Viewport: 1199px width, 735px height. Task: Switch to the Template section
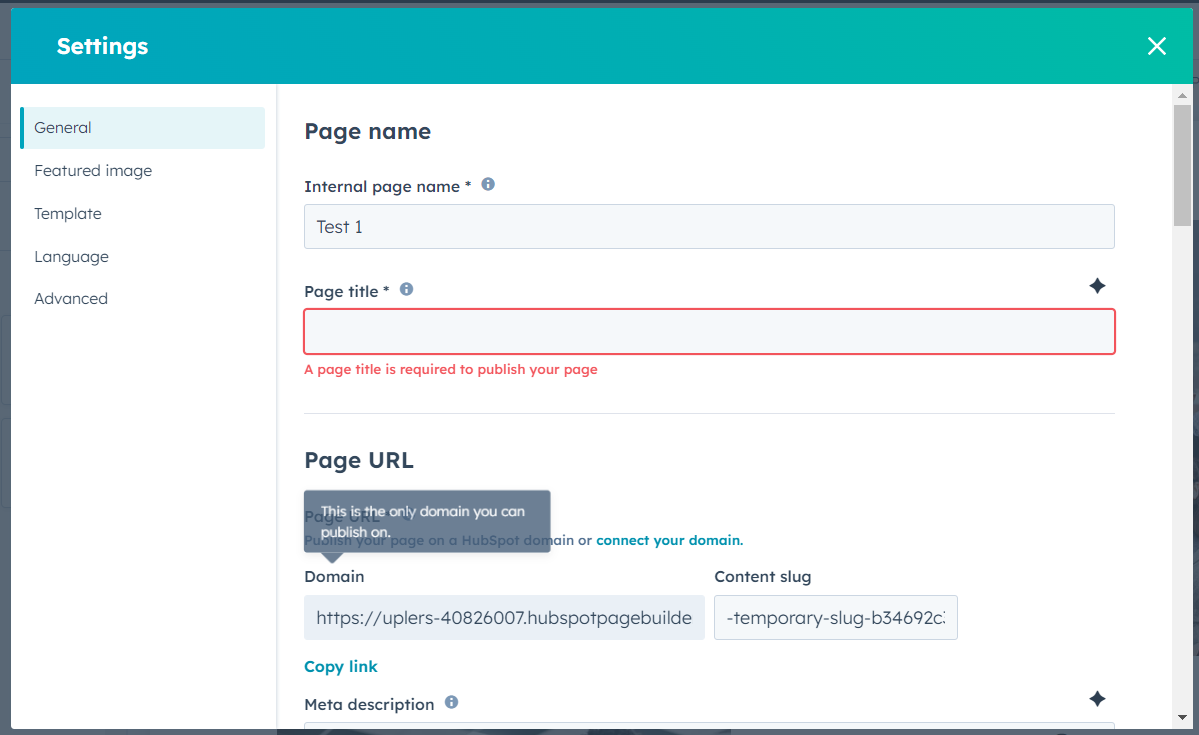(68, 213)
